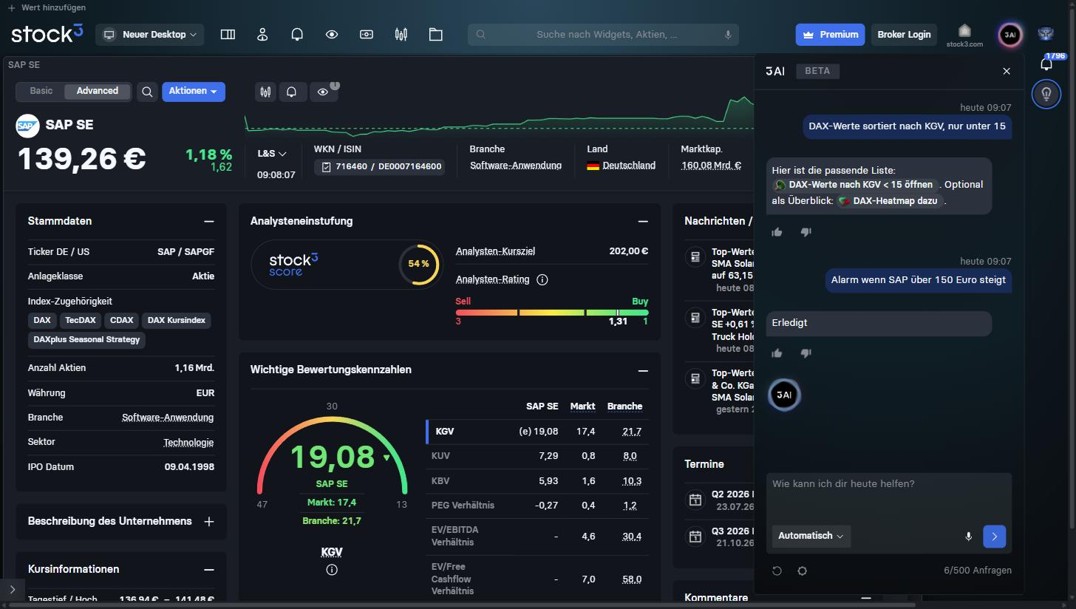
Task: Switch to Advanced view mode
Action: (x=97, y=91)
